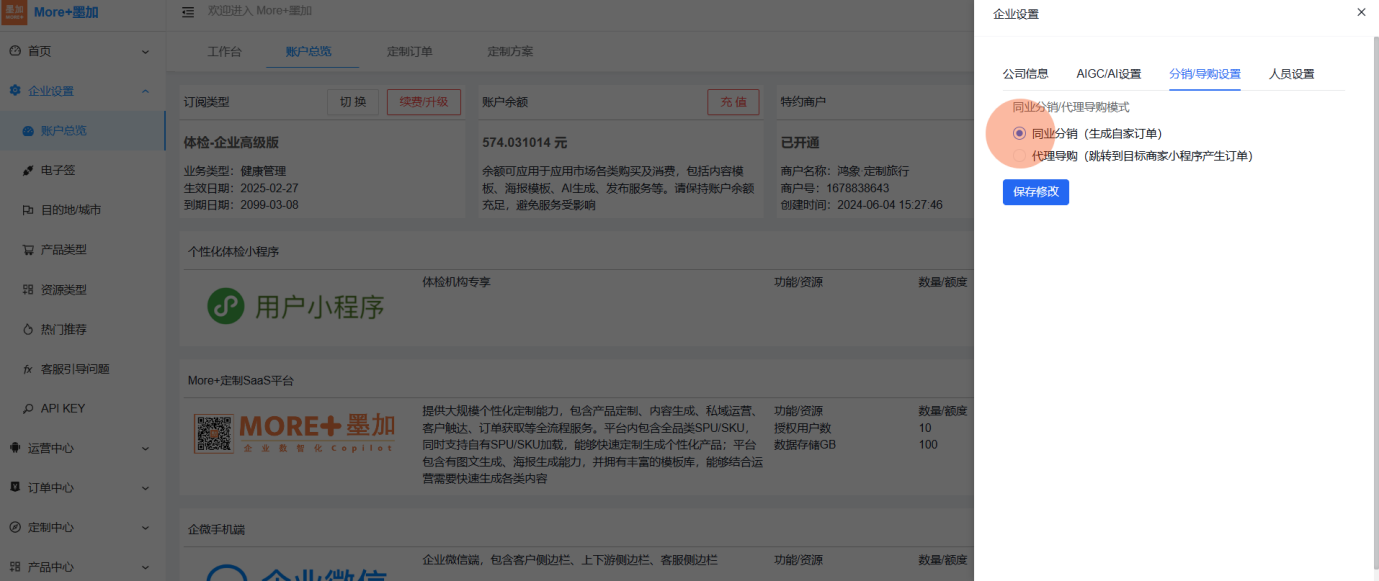This screenshot has height=581, width=1379.
Task: Click the 热门推荐 flame icon
Action: click(28, 329)
